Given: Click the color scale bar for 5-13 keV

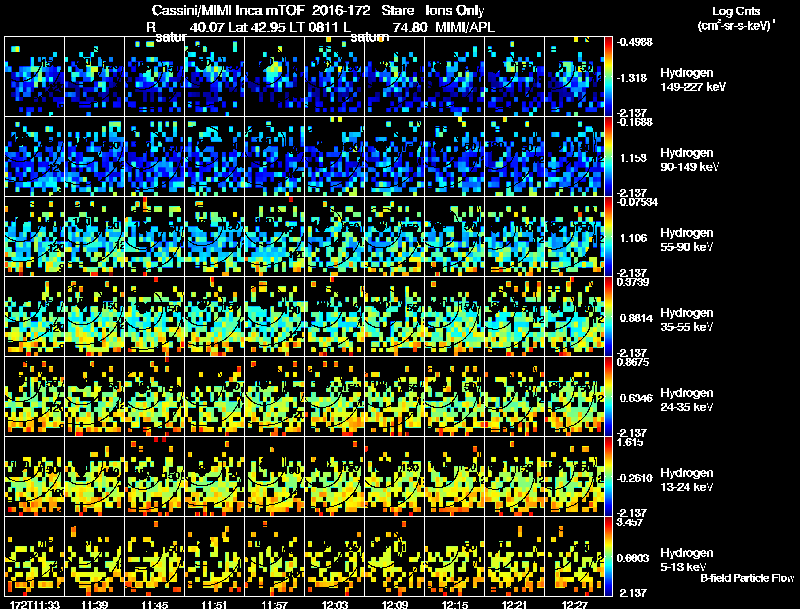Looking at the screenshot, I should click(x=608, y=556).
